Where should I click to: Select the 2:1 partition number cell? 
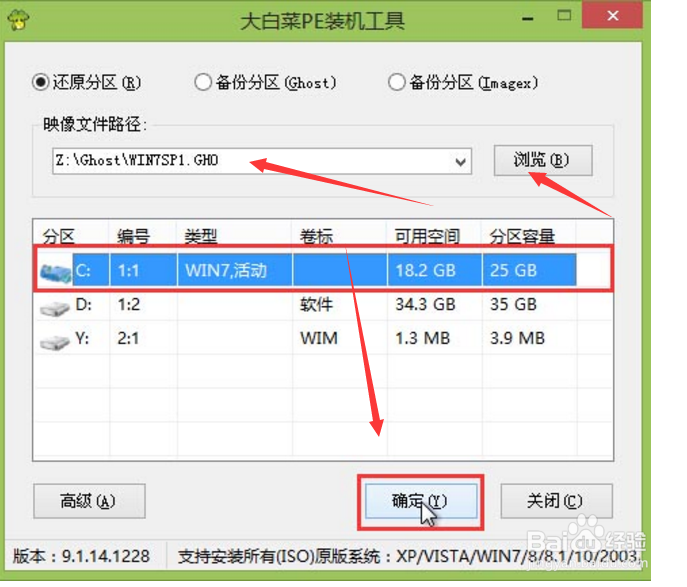point(143,338)
